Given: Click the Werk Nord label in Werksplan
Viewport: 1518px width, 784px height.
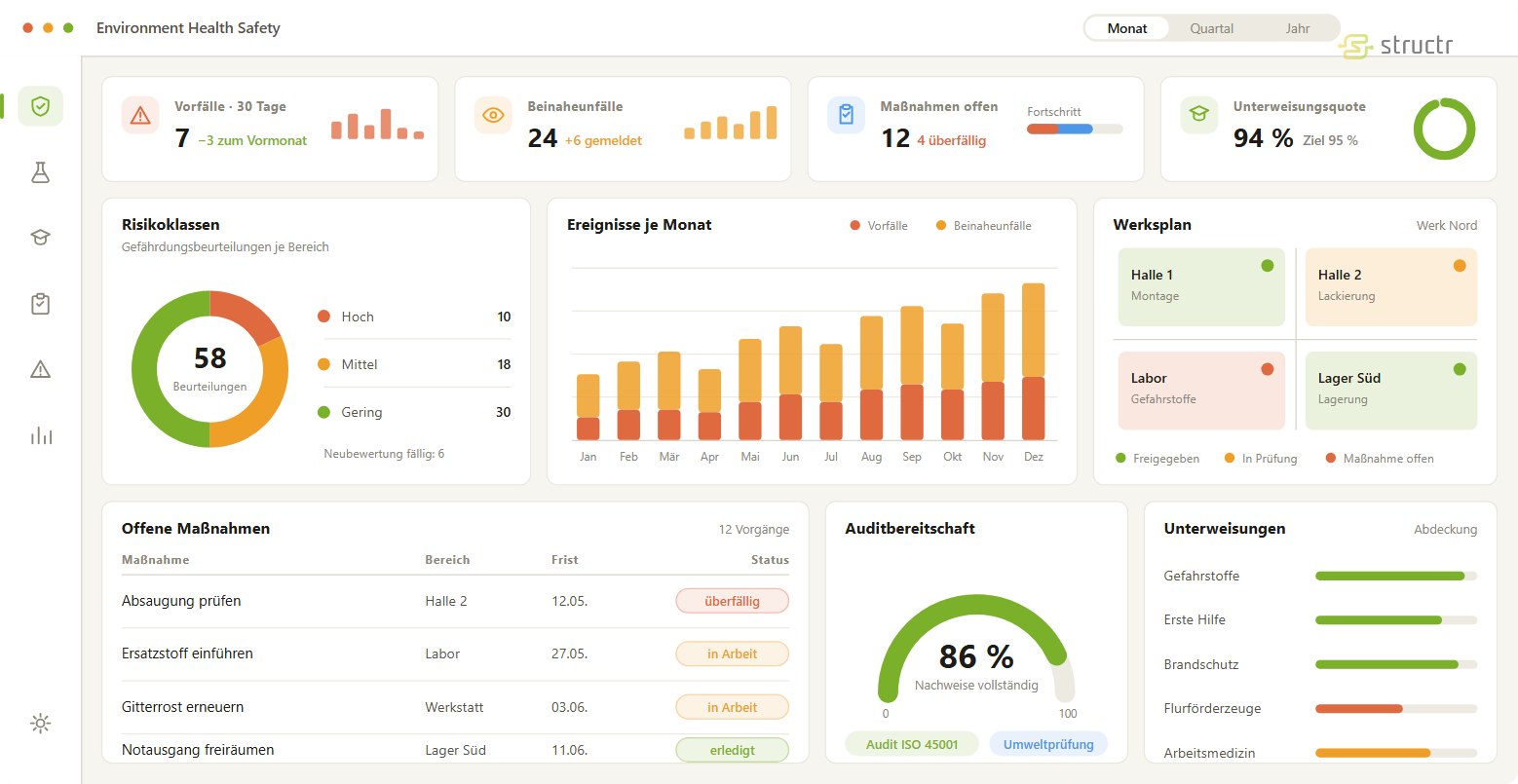Looking at the screenshot, I should tap(1447, 225).
